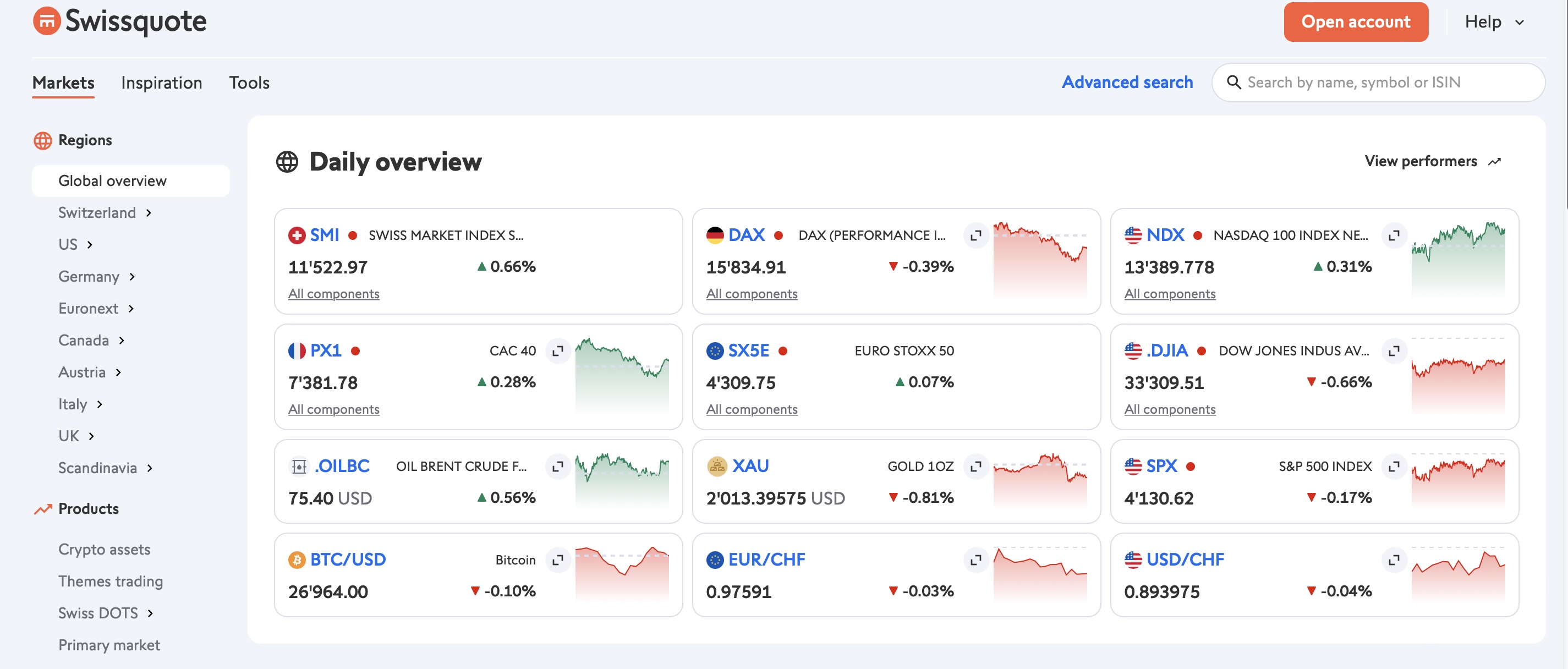The image size is (1568, 669).
Task: Open the Help dropdown
Action: 1494,23
